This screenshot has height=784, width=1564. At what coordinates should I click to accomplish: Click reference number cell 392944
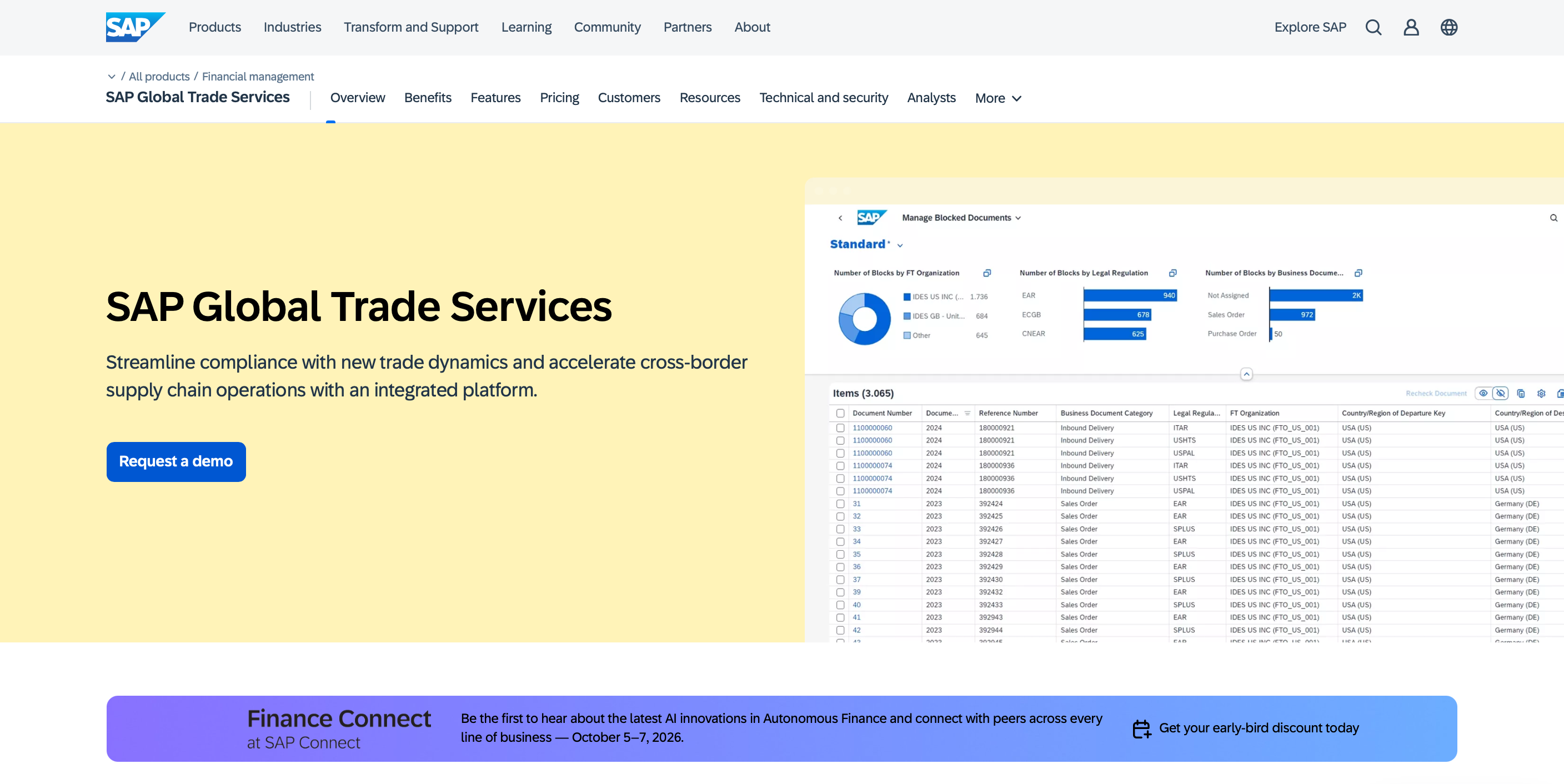990,631
